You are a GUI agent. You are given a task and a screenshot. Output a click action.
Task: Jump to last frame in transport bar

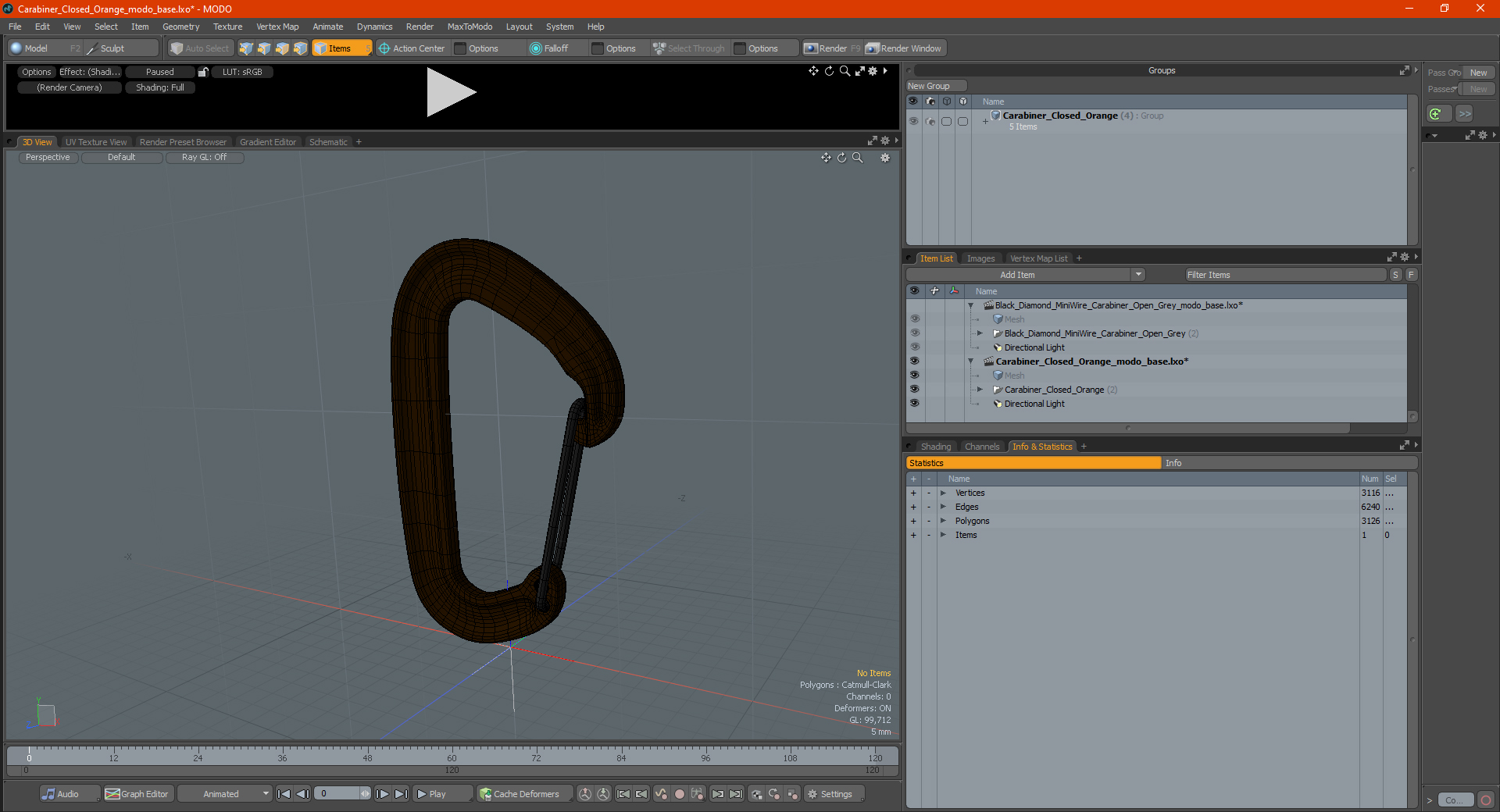pyautogui.click(x=401, y=794)
